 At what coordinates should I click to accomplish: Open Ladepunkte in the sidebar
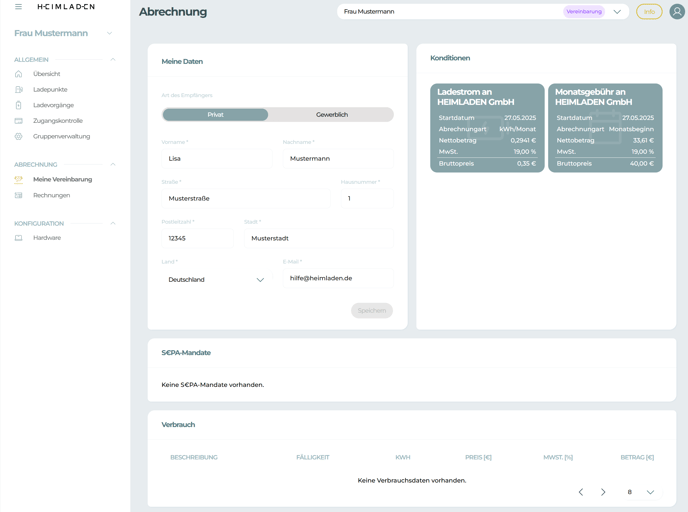pos(50,90)
